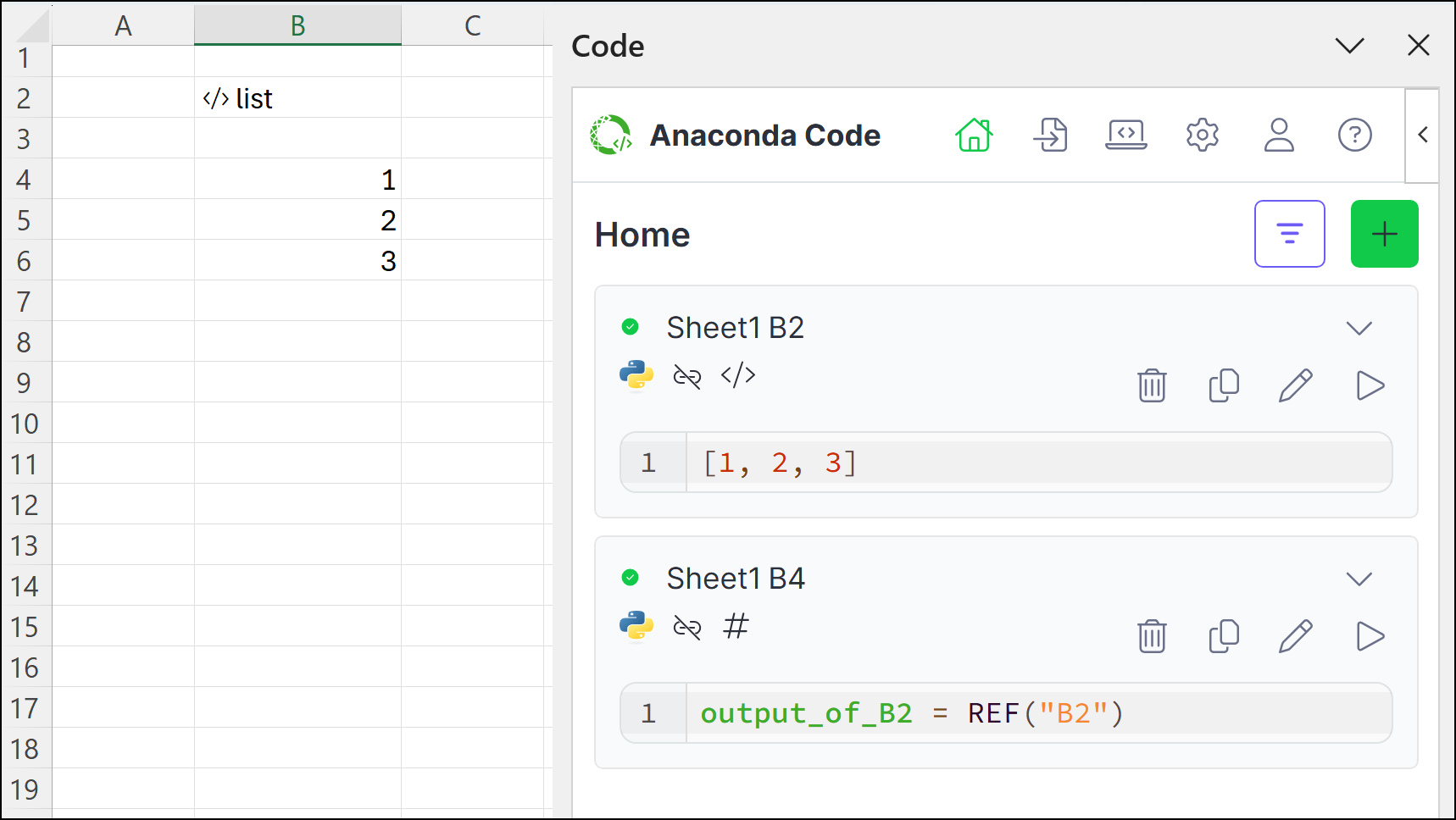Delete the Sheet1 B4 code cell
Viewport: 1456px width, 820px height.
click(x=1152, y=636)
